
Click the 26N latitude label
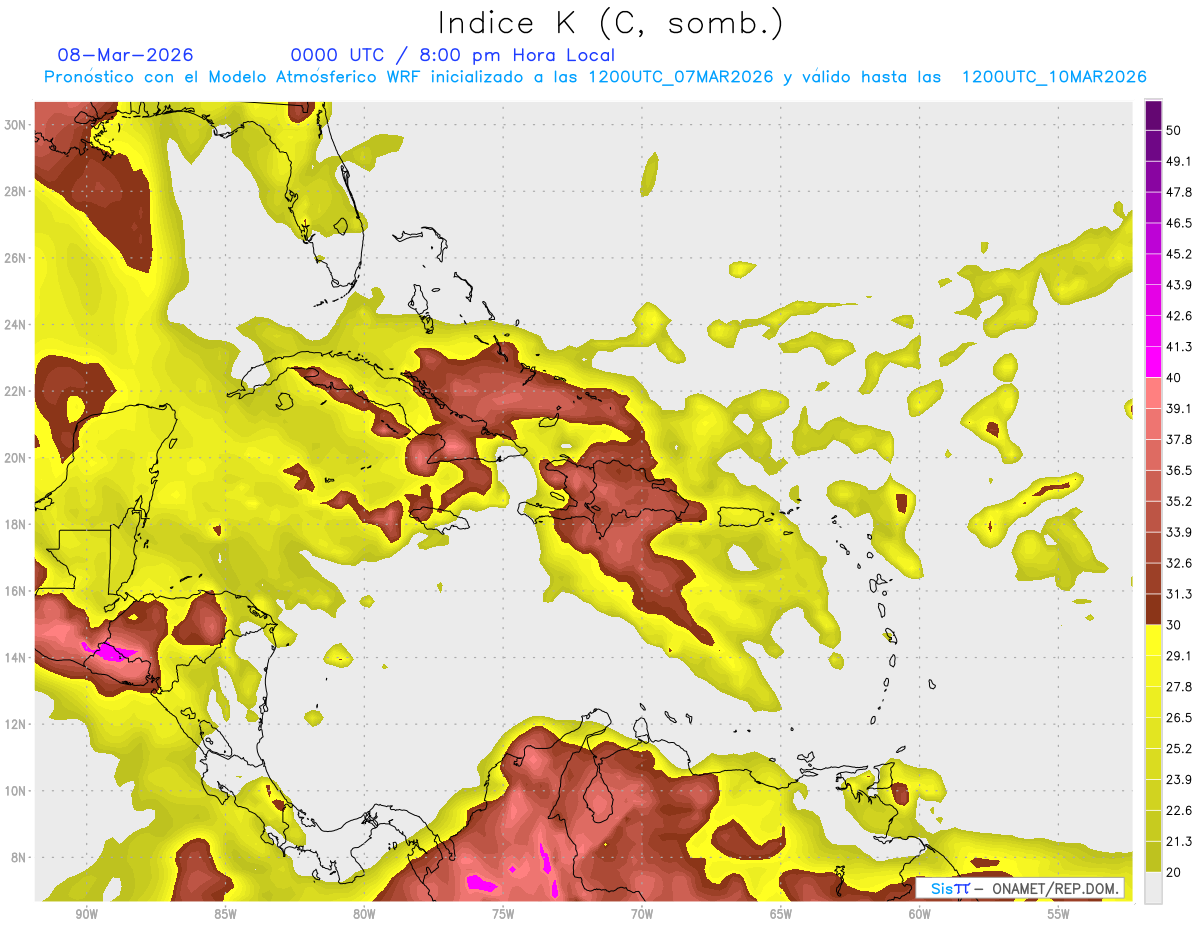pyautogui.click(x=15, y=258)
